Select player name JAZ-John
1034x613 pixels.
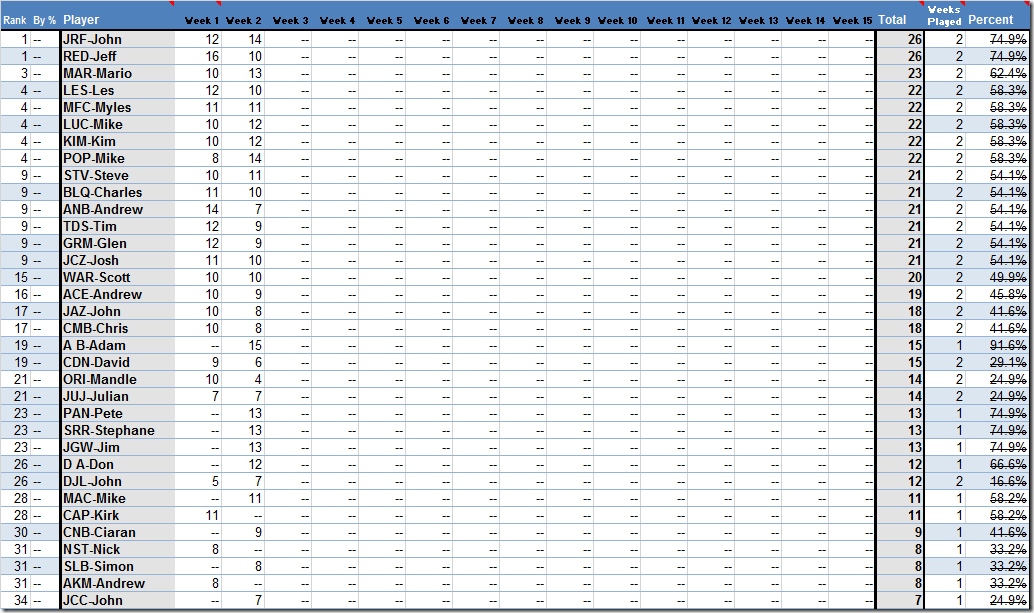click(92, 312)
